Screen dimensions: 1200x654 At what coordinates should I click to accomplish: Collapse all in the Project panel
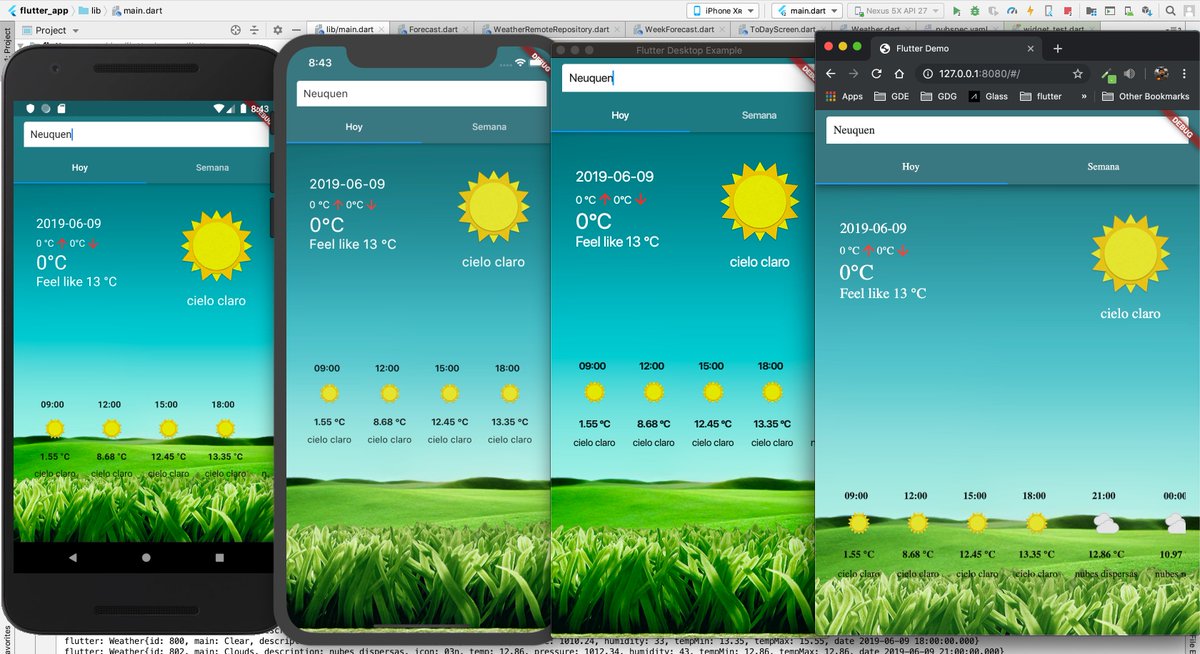255,30
